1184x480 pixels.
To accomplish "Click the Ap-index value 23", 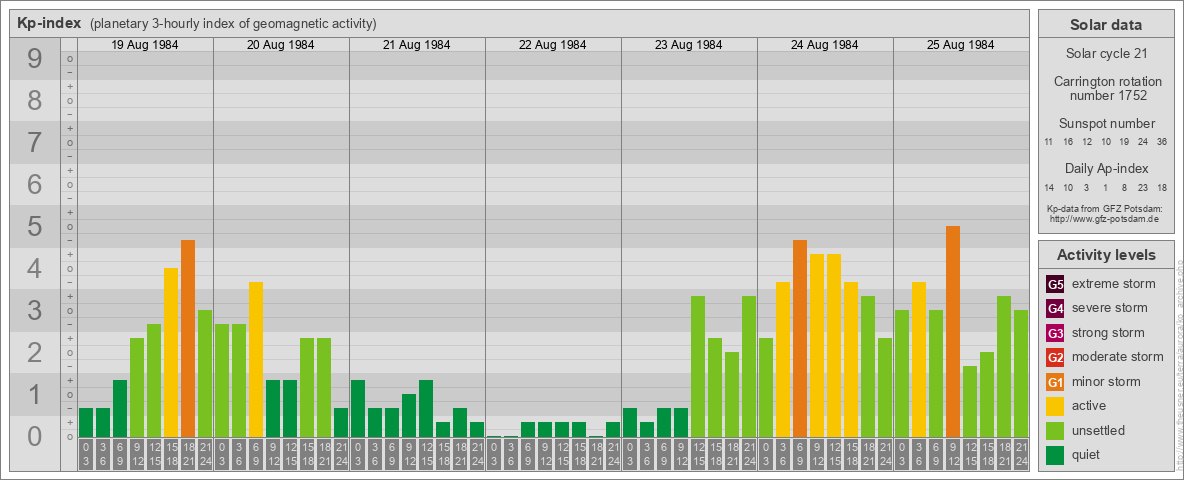I will click(x=1143, y=187).
